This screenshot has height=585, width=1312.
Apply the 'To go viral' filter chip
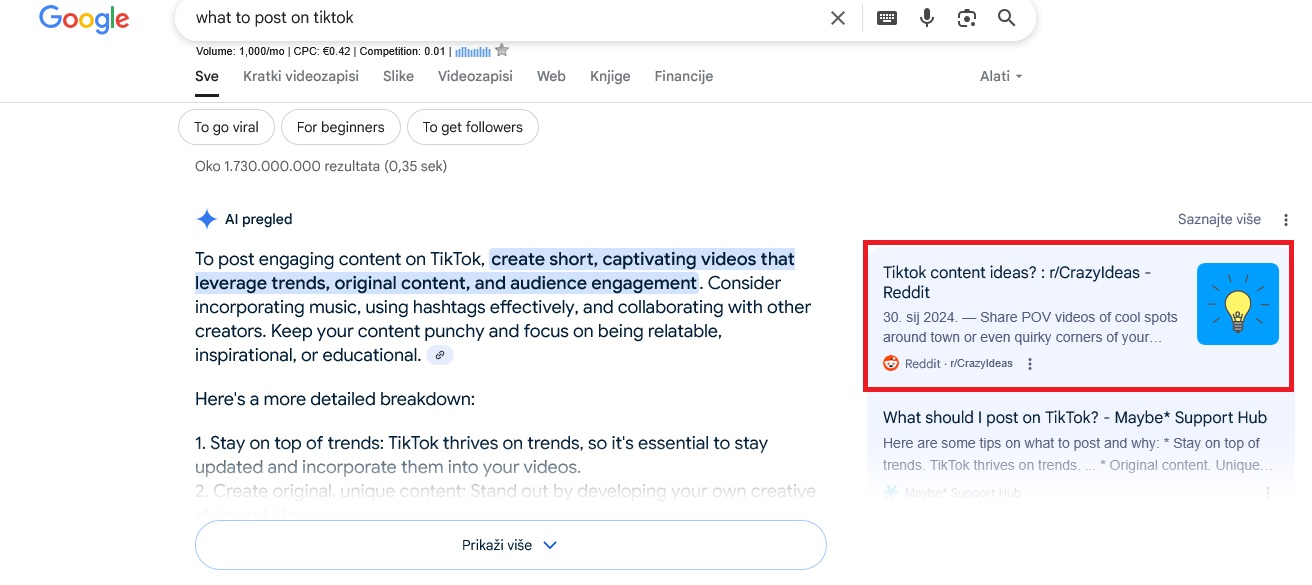click(x=226, y=127)
